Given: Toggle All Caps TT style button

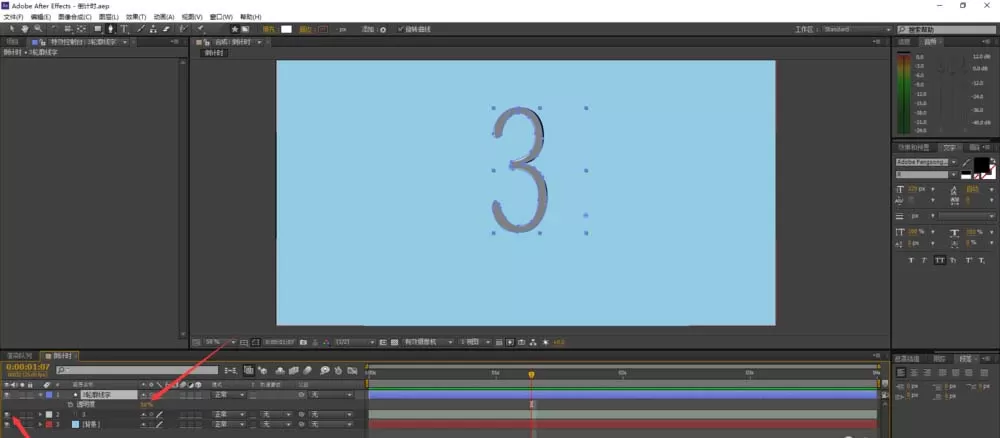Looking at the screenshot, I should pyautogui.click(x=939, y=260).
